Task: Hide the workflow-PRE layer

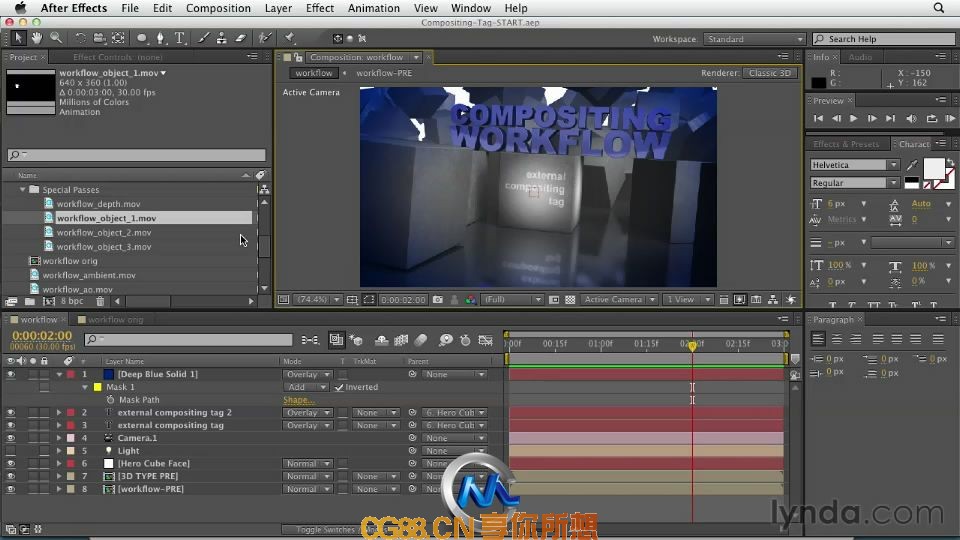Action: pyautogui.click(x=10, y=489)
